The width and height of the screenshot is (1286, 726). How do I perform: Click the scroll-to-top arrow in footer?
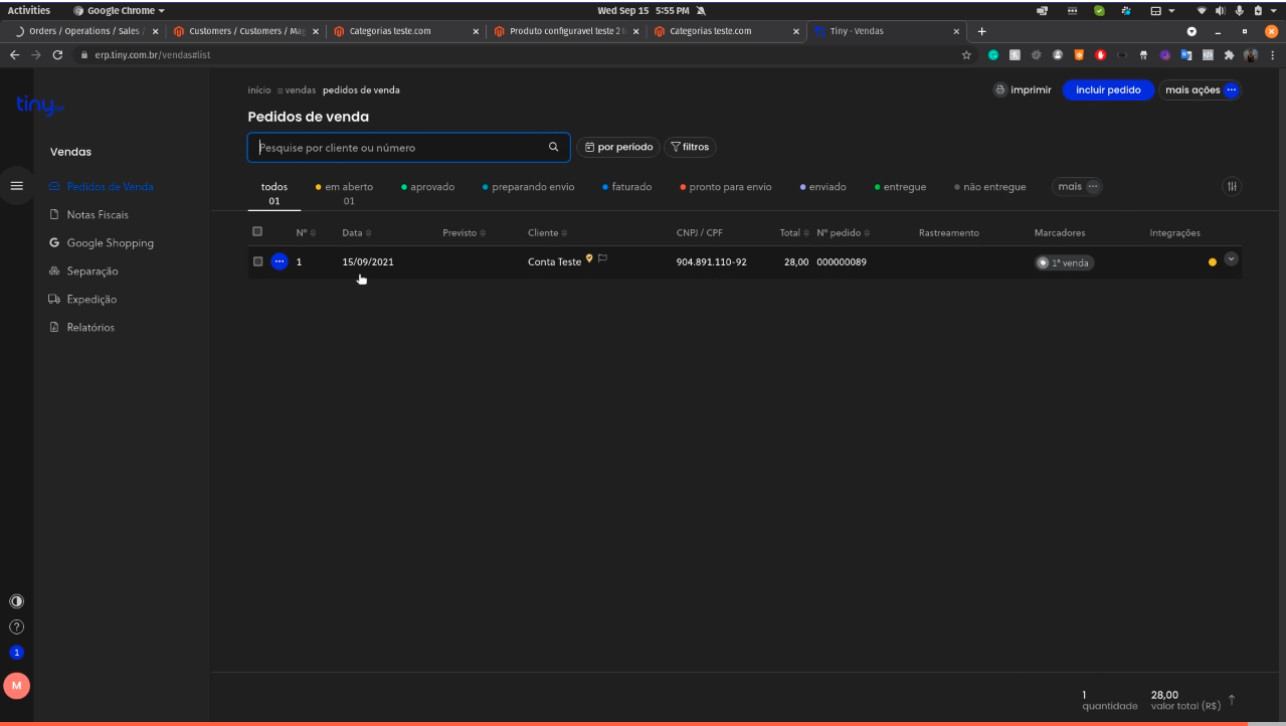(1232, 699)
